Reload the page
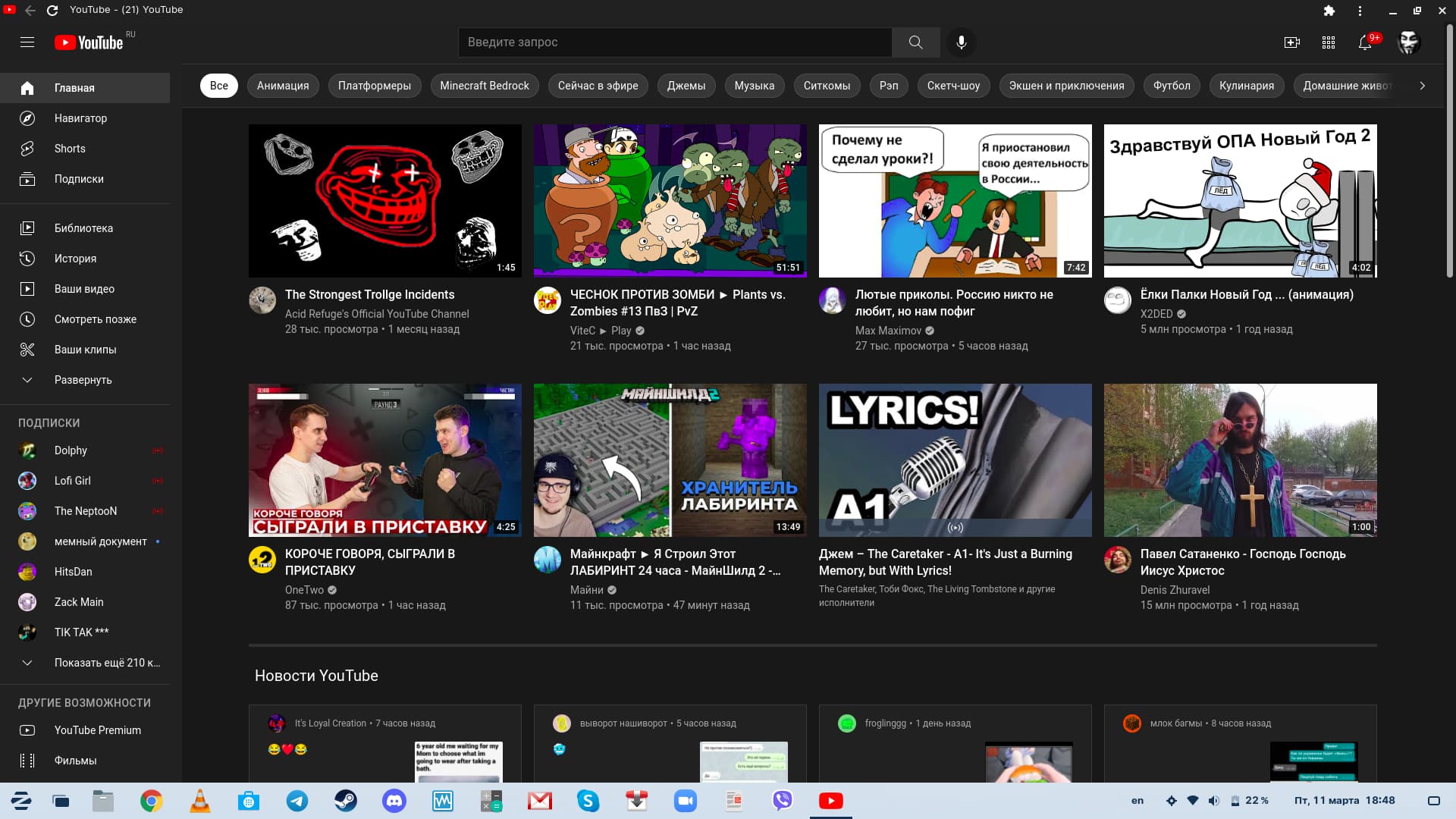Screen dimensions: 1456x819 pos(52,10)
